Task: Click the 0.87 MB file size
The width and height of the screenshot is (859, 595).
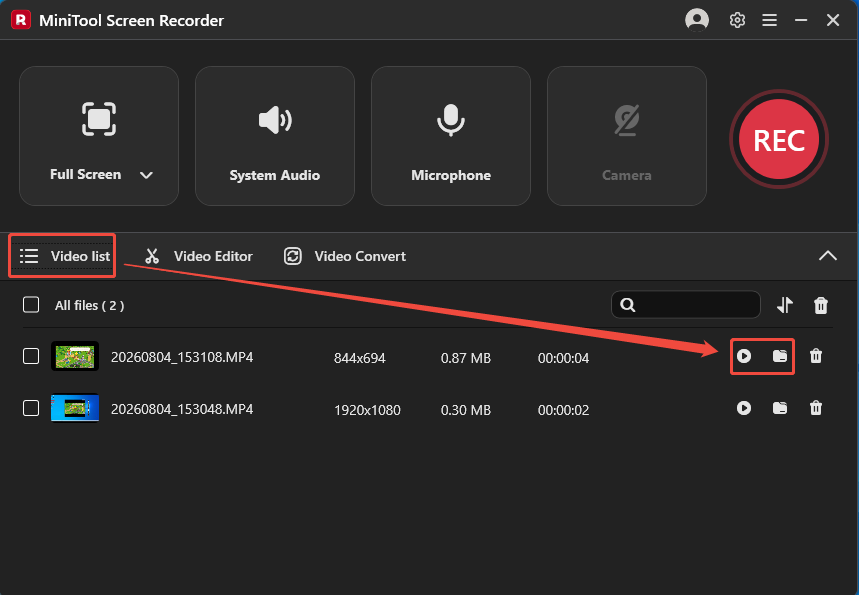Action: [x=466, y=358]
